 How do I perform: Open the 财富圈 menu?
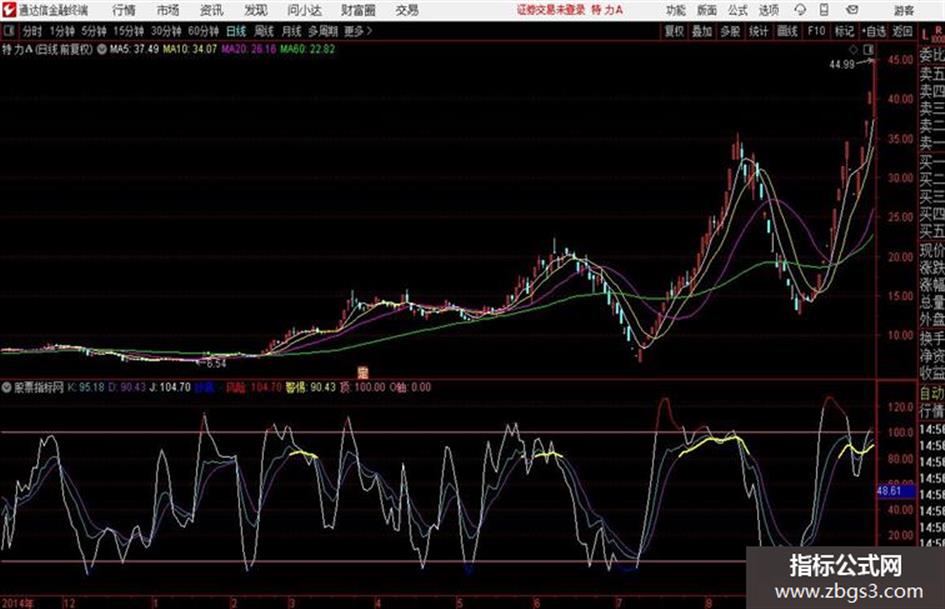coord(358,10)
